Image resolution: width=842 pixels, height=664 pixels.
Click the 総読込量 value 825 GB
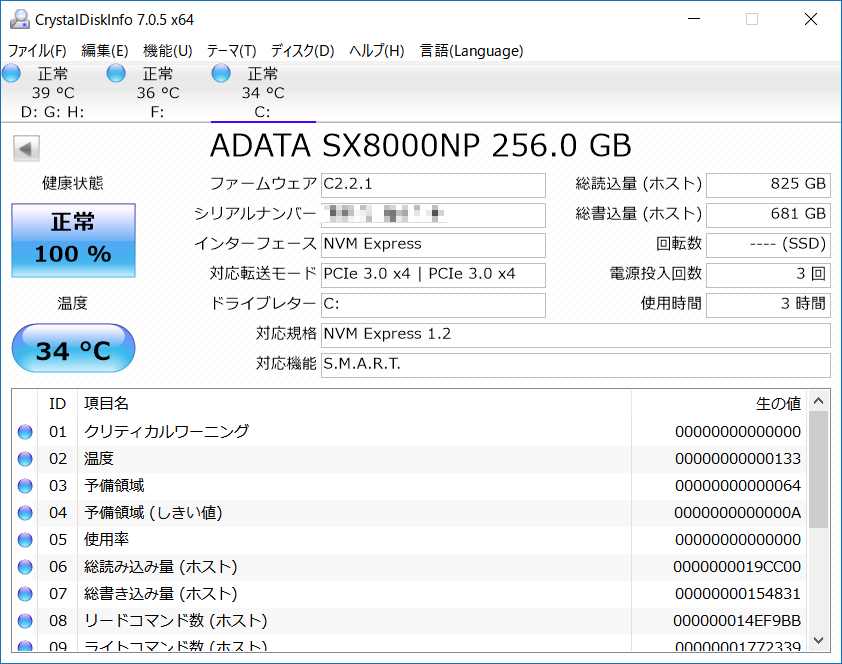[x=768, y=185]
